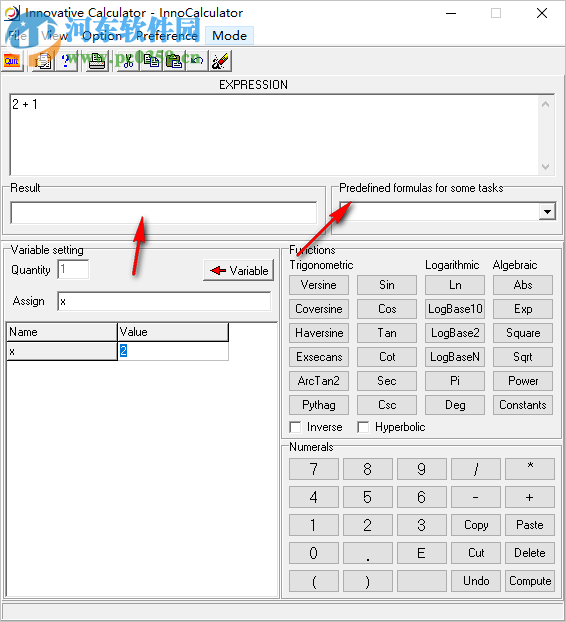Open the File menu
The height and width of the screenshot is (622, 566).
(x=17, y=36)
